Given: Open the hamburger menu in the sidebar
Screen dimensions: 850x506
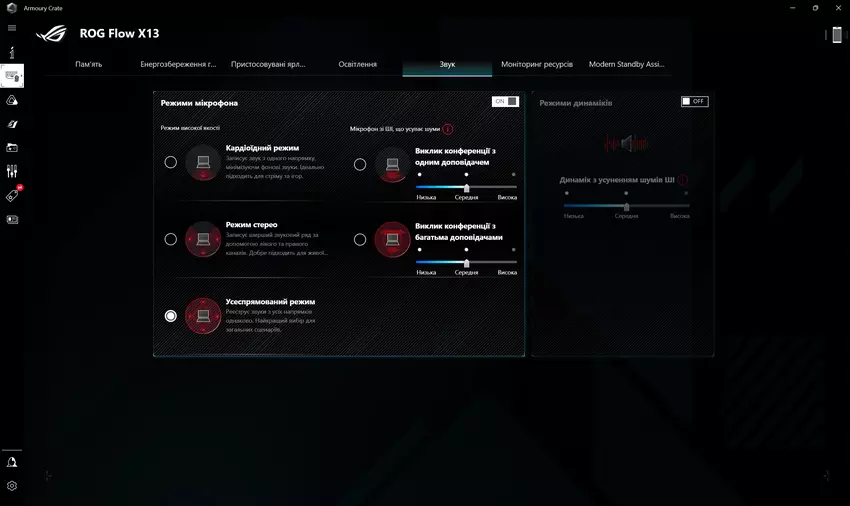Looking at the screenshot, I should coord(12,27).
